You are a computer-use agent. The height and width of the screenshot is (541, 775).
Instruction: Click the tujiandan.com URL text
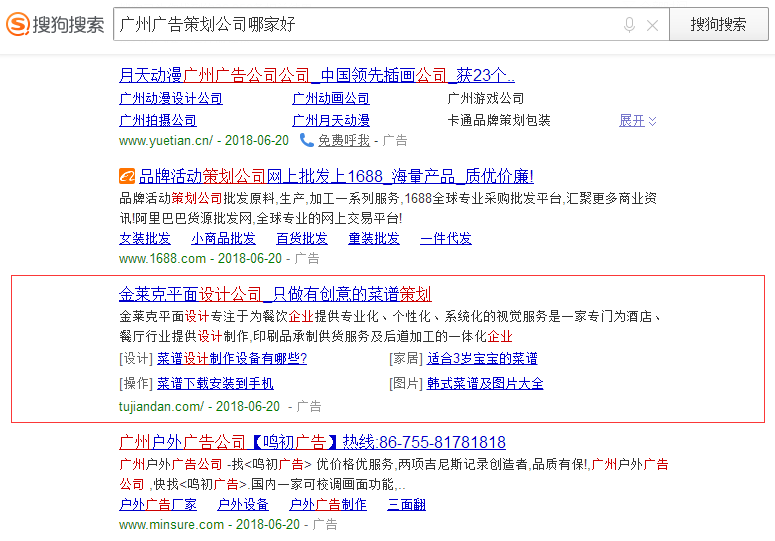click(x=161, y=407)
